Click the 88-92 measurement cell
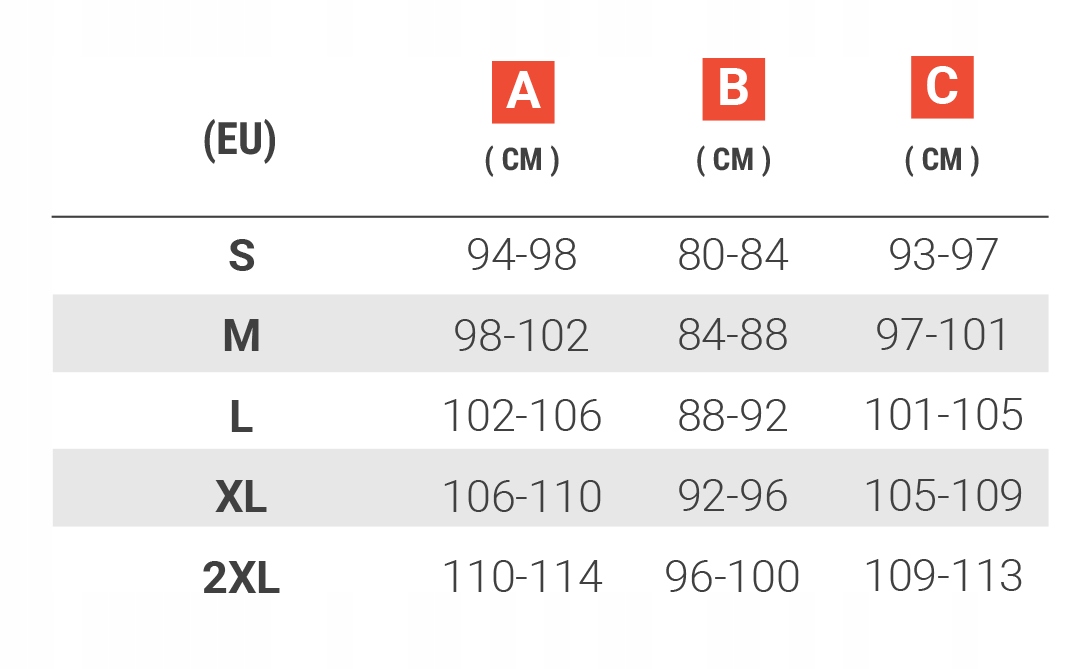 tap(733, 415)
